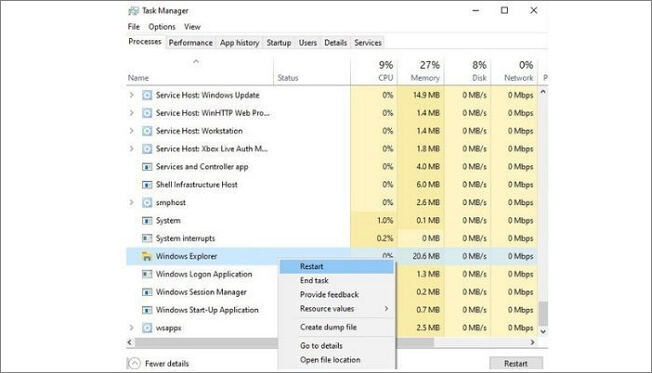Click the vertical scrollbar down arrow
This screenshot has height=373, width=652.
(543, 331)
